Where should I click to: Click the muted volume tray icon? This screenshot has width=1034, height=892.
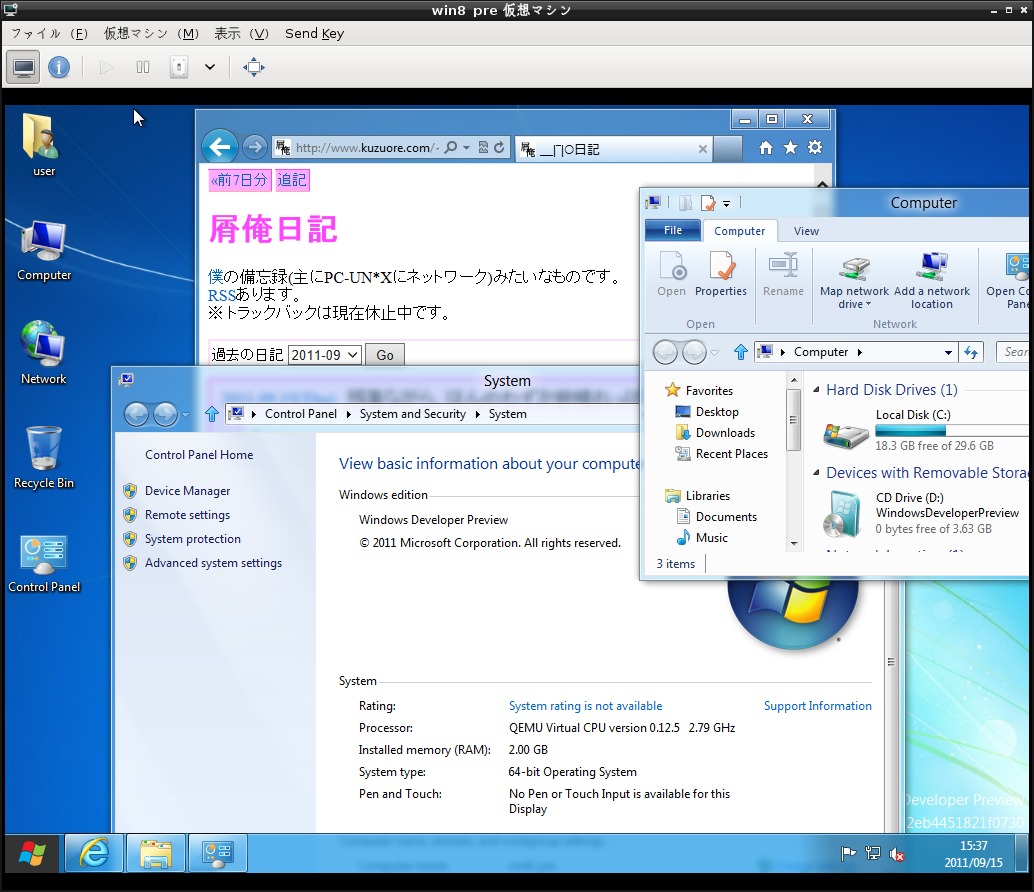(x=897, y=854)
